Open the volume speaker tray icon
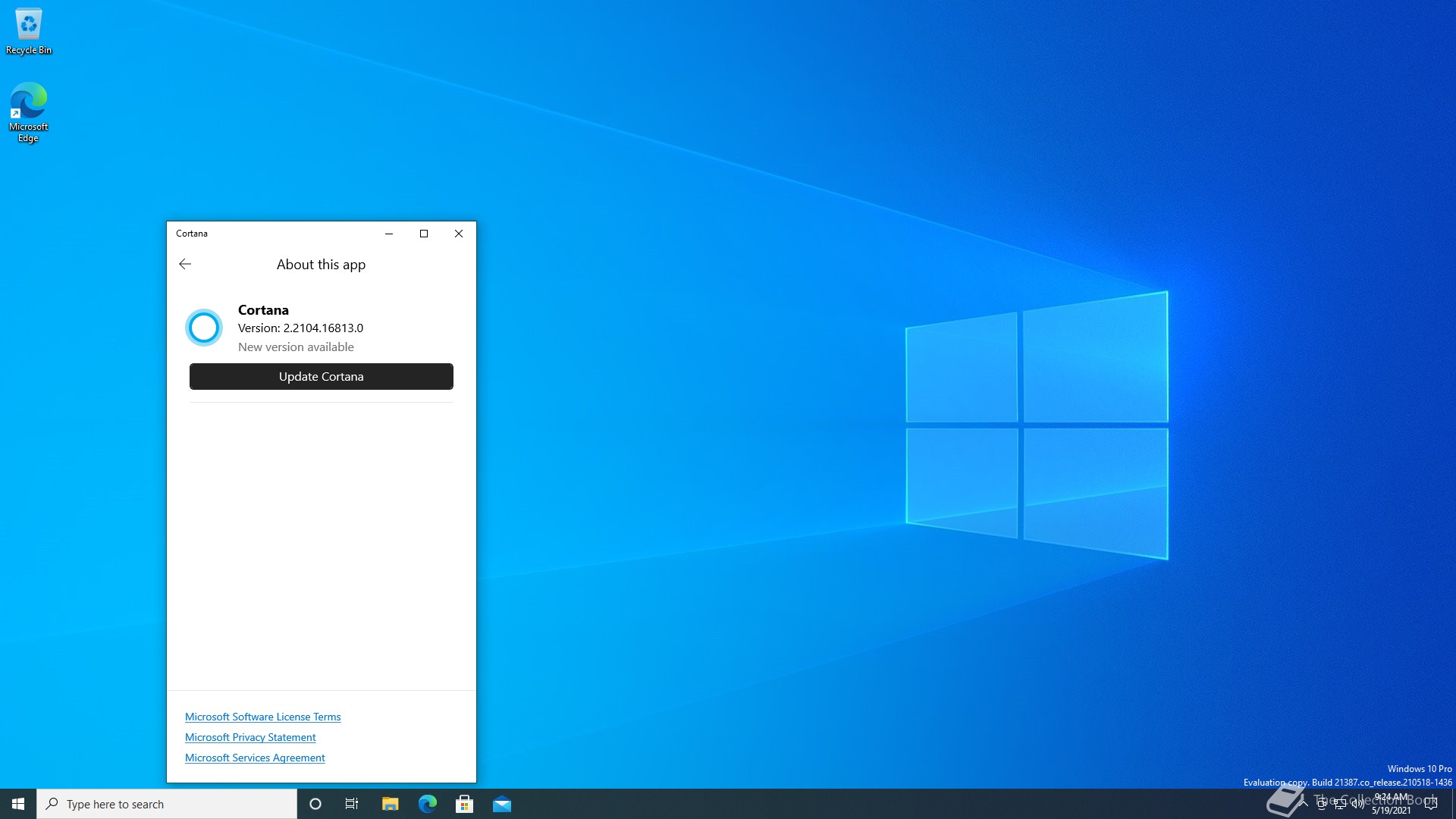 point(1358,804)
